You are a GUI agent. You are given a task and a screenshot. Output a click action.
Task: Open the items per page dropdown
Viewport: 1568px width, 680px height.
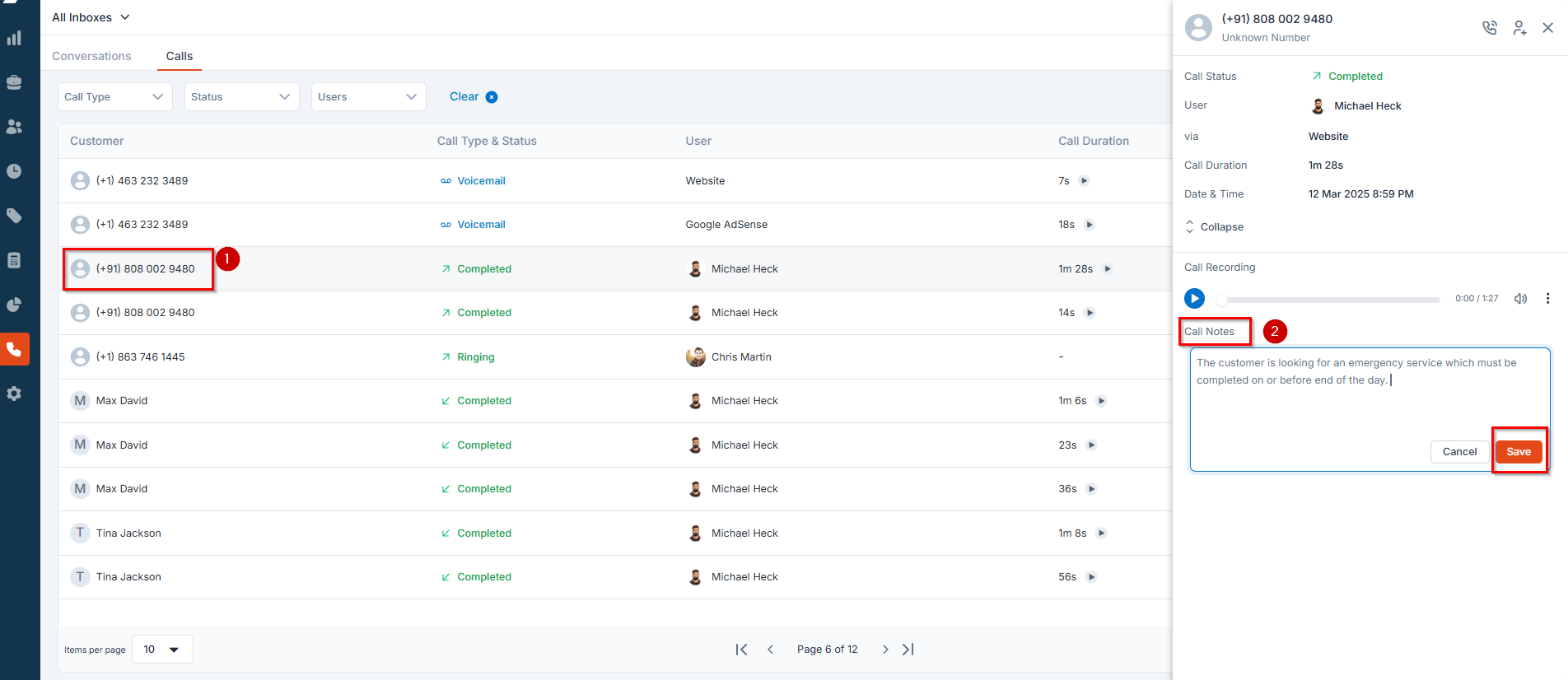(162, 649)
